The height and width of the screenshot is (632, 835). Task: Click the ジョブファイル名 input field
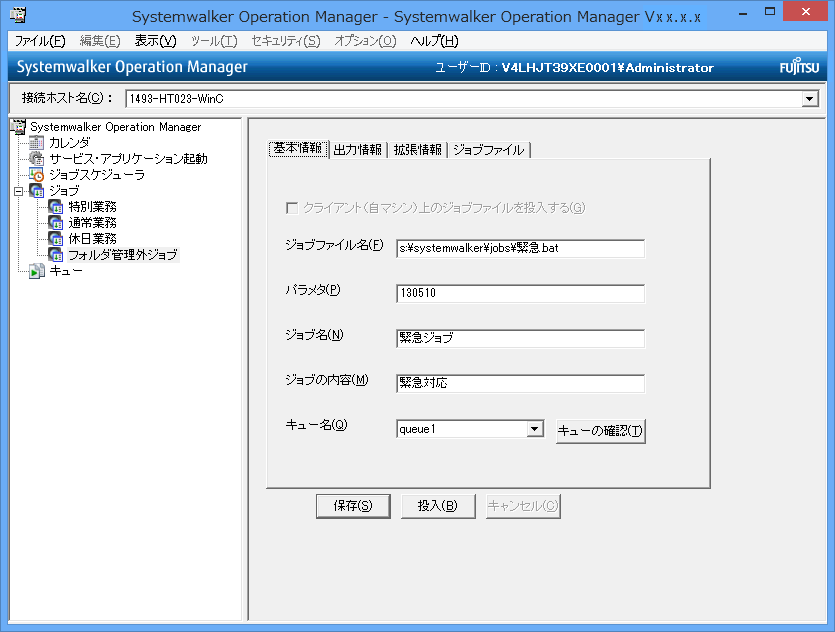(x=520, y=249)
